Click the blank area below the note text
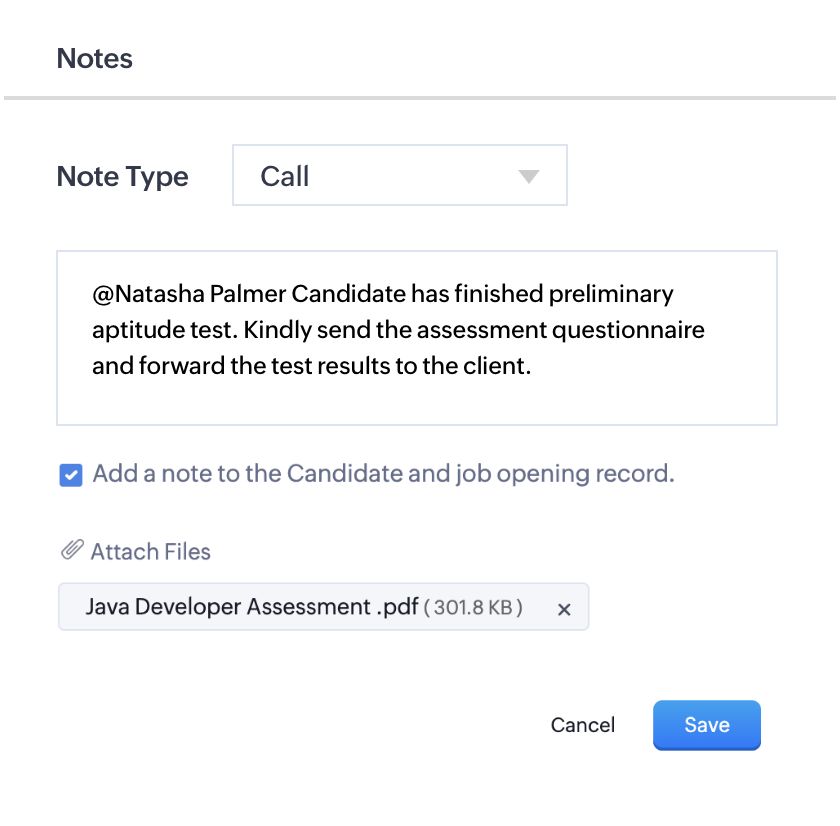Screen dimensions: 840x826 tap(416, 403)
